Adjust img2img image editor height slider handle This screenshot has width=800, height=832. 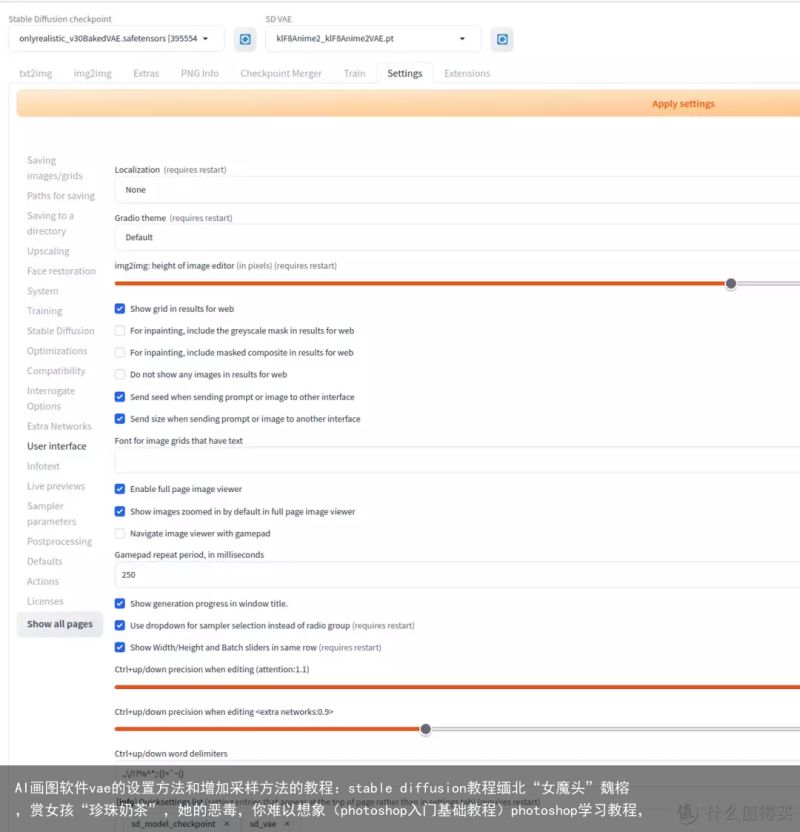pos(731,283)
